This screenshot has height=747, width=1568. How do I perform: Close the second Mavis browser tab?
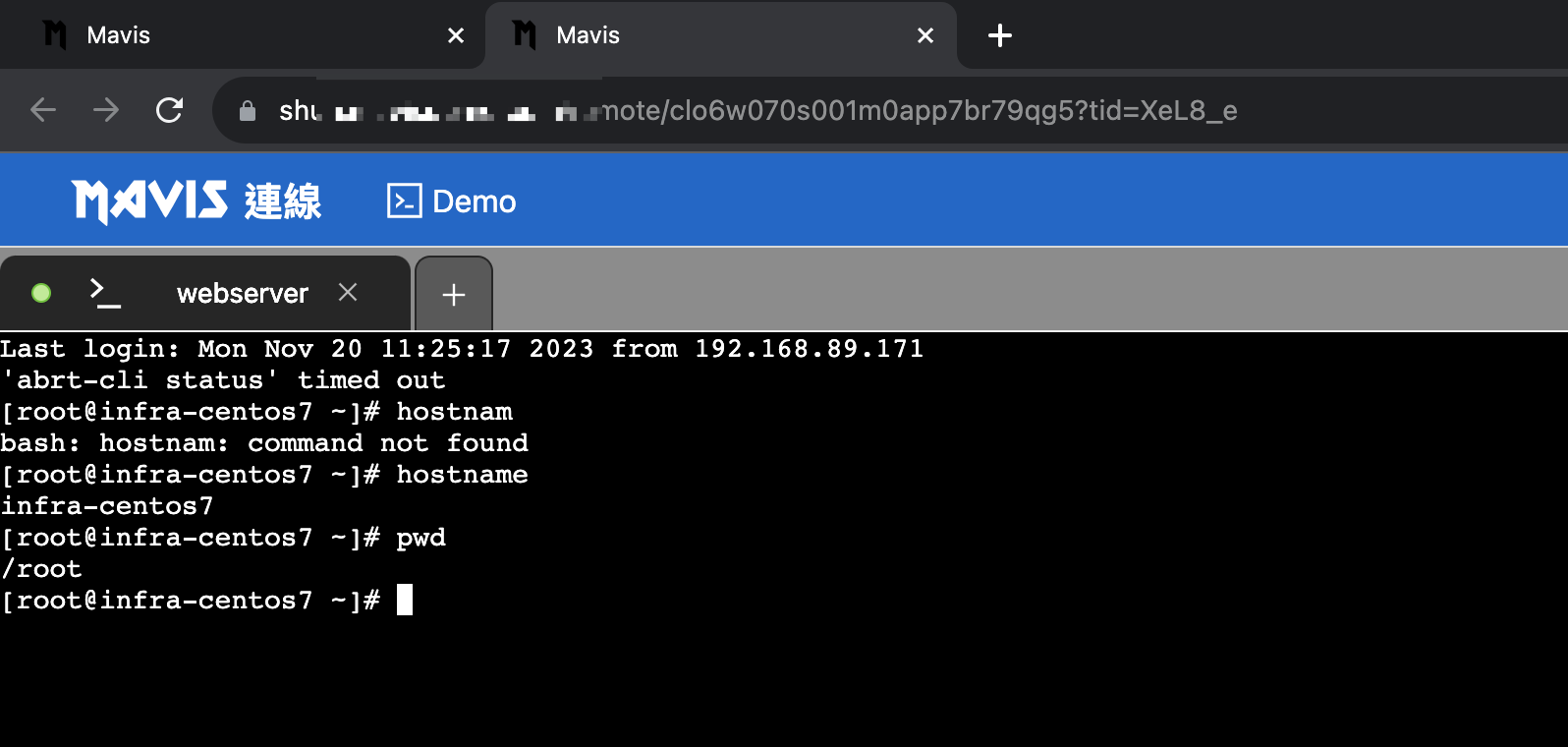925,35
